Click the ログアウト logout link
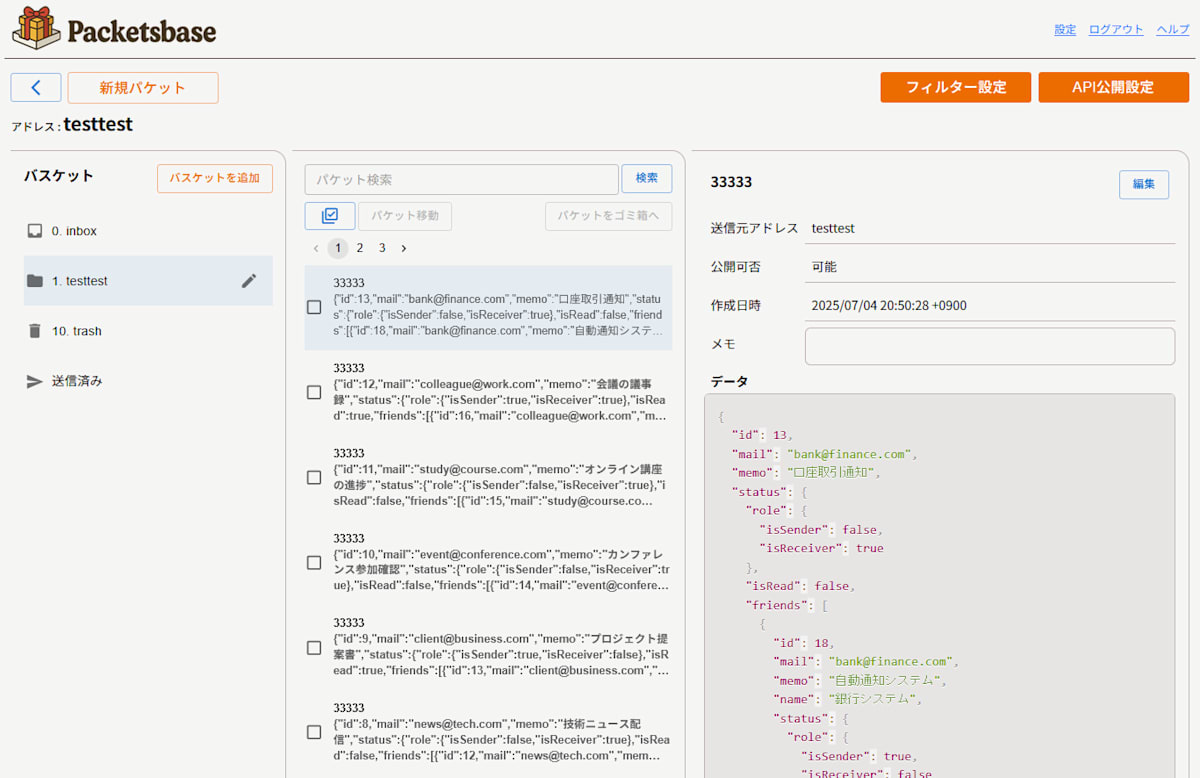 pos(1116,29)
